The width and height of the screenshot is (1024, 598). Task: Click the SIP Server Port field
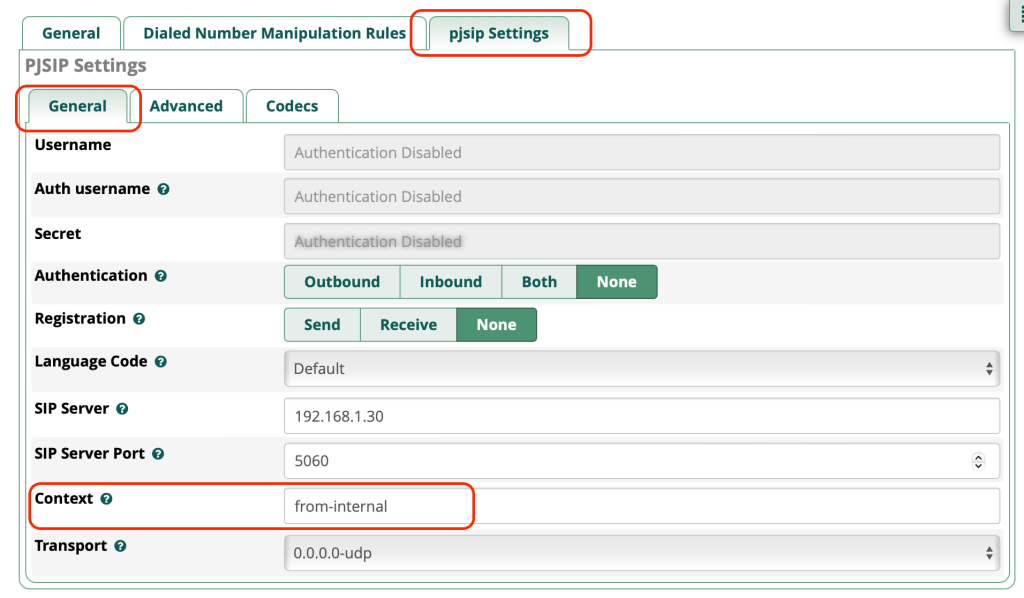[642, 461]
